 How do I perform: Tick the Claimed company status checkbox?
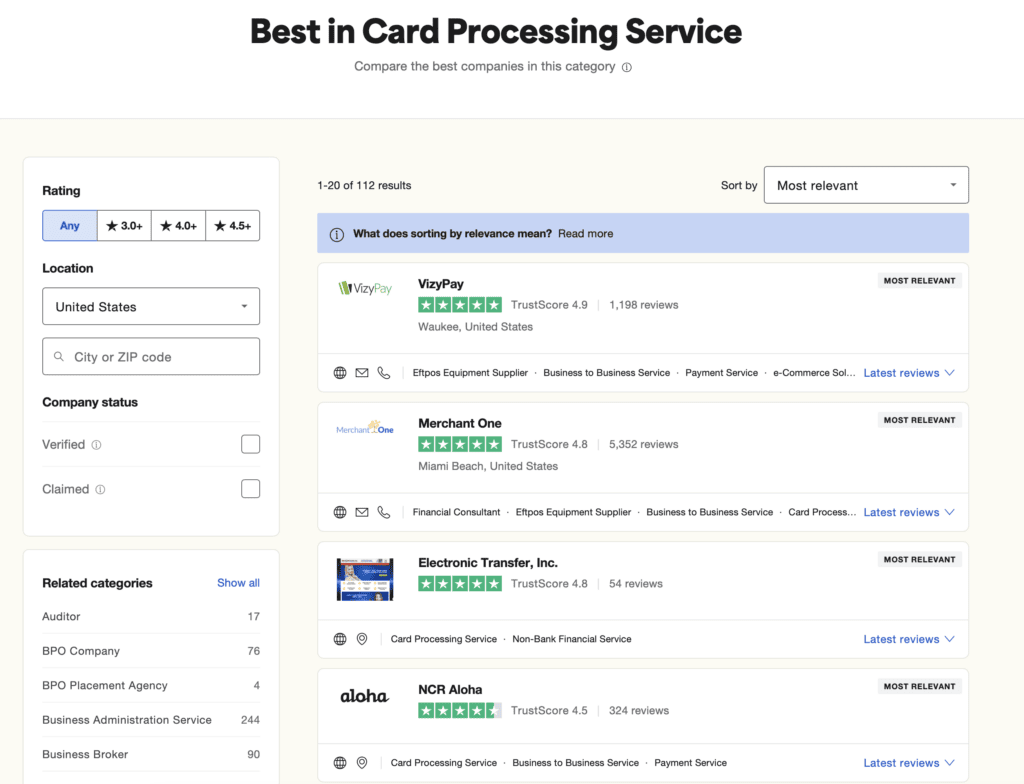(x=250, y=489)
